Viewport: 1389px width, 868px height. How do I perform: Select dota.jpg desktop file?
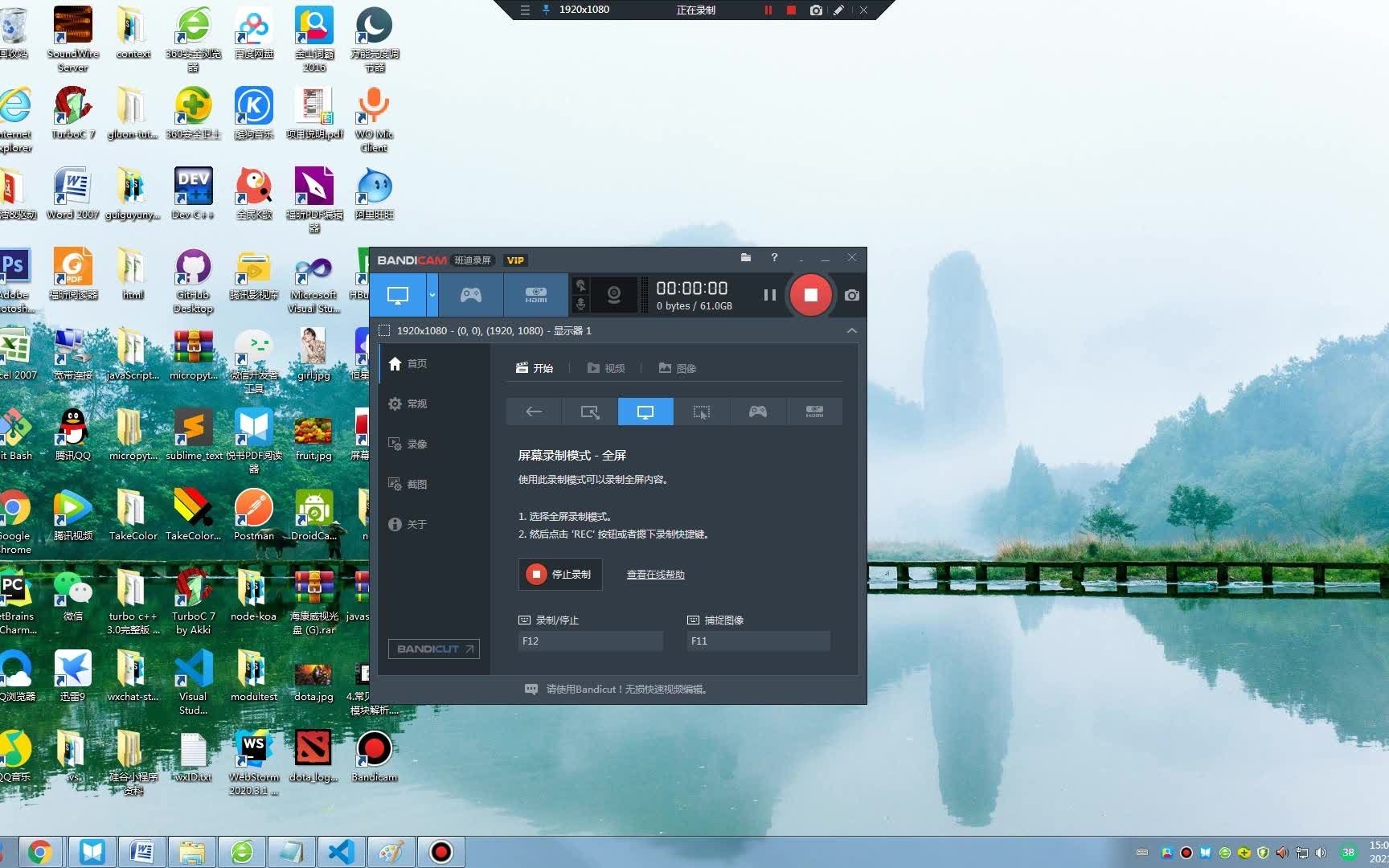click(313, 682)
